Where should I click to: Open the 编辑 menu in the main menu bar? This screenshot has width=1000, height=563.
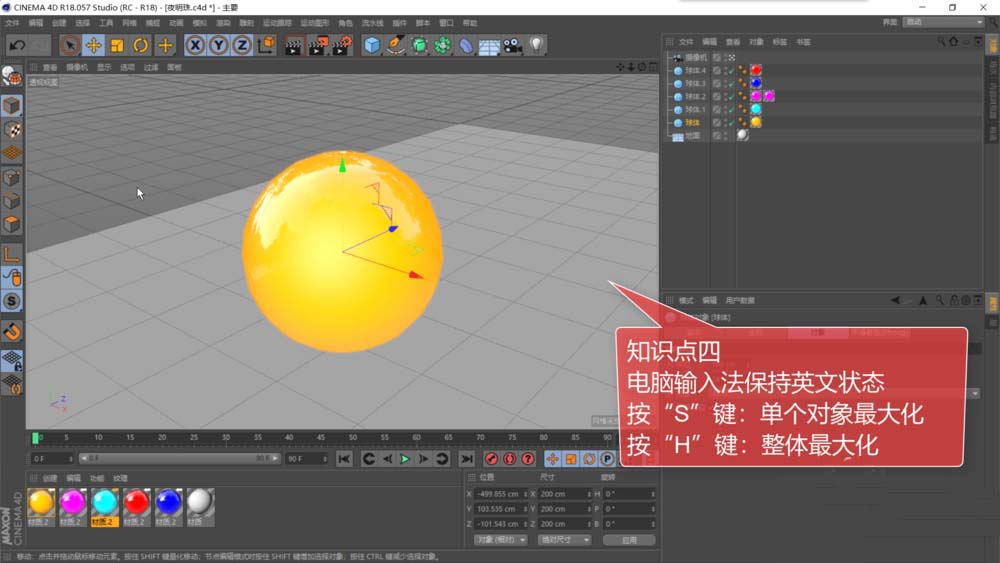[36, 23]
